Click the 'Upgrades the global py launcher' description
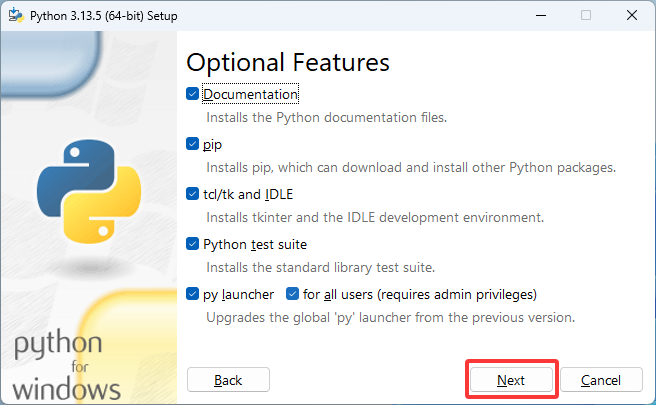The height and width of the screenshot is (405, 656). (390, 317)
